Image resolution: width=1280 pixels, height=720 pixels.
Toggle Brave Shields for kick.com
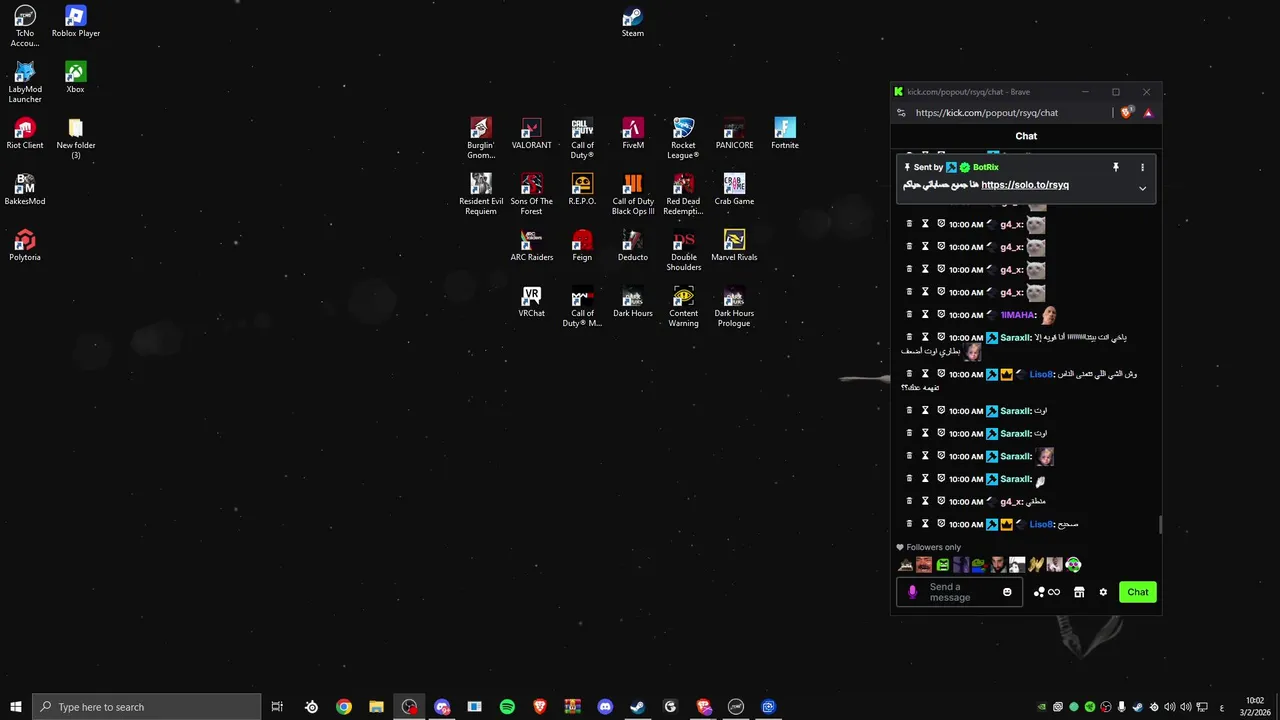[1127, 113]
